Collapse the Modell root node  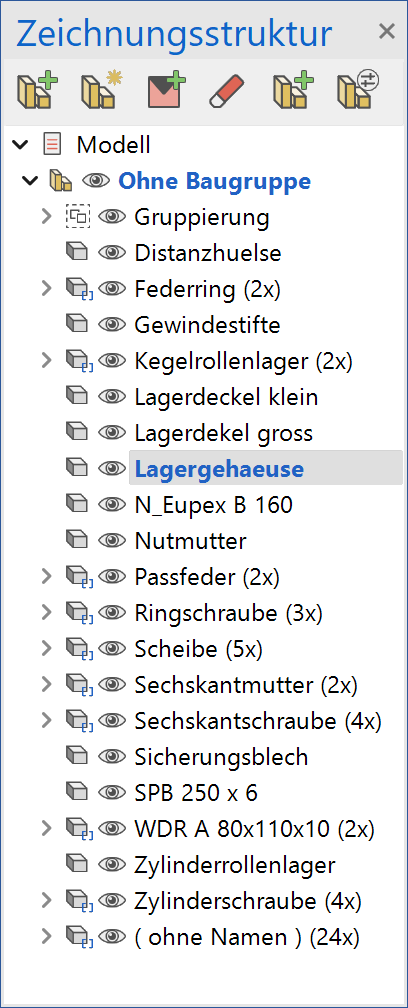[x=21, y=145]
